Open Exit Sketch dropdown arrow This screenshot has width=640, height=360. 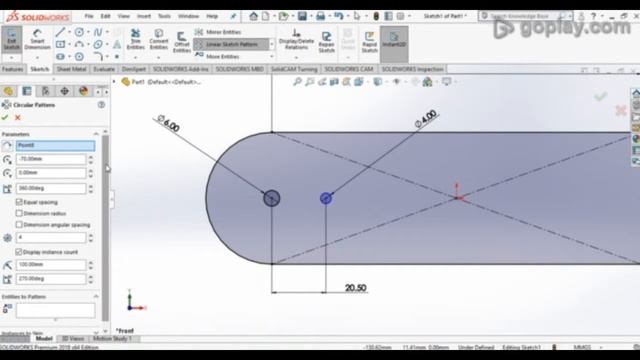coord(11,57)
